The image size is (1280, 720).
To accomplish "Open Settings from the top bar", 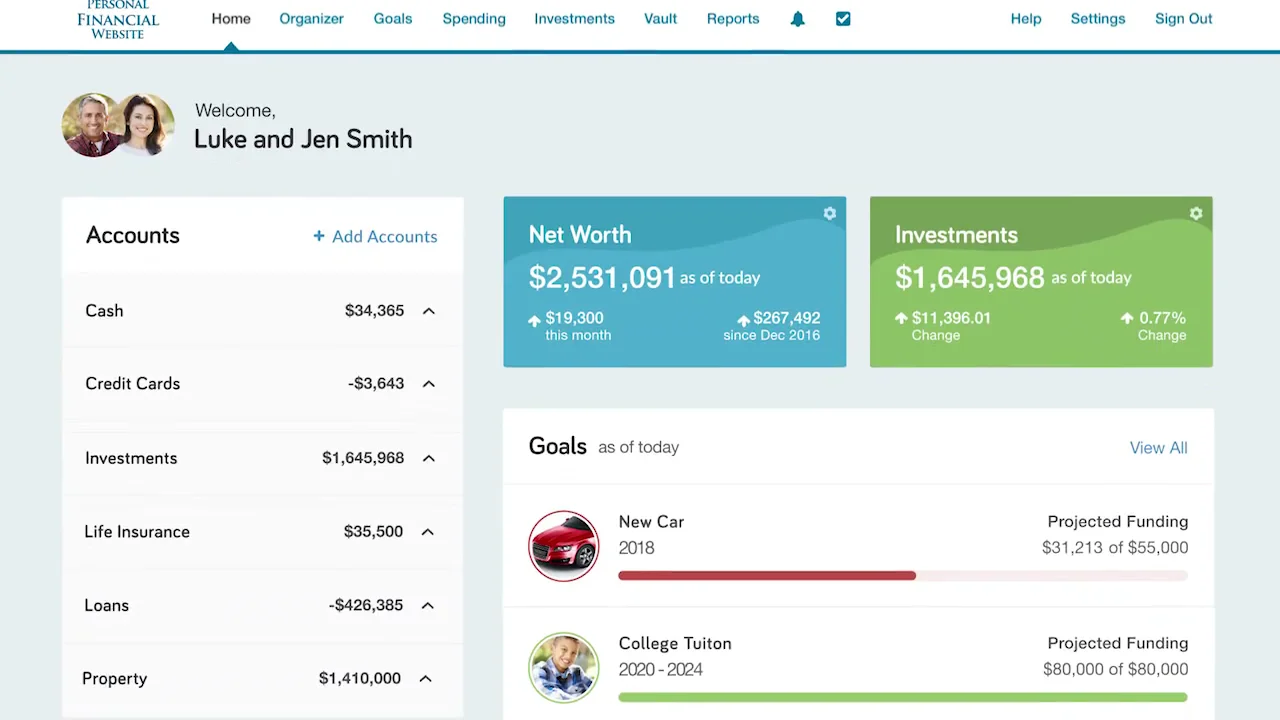I will pos(1098,19).
